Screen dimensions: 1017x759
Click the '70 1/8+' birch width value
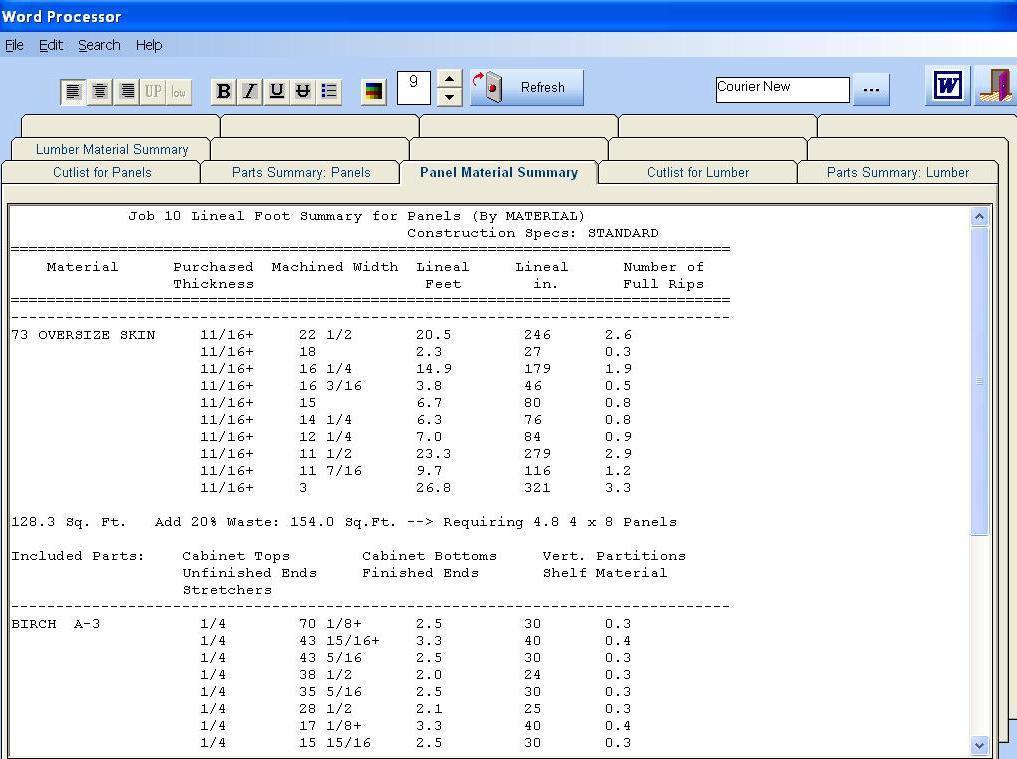pos(330,624)
